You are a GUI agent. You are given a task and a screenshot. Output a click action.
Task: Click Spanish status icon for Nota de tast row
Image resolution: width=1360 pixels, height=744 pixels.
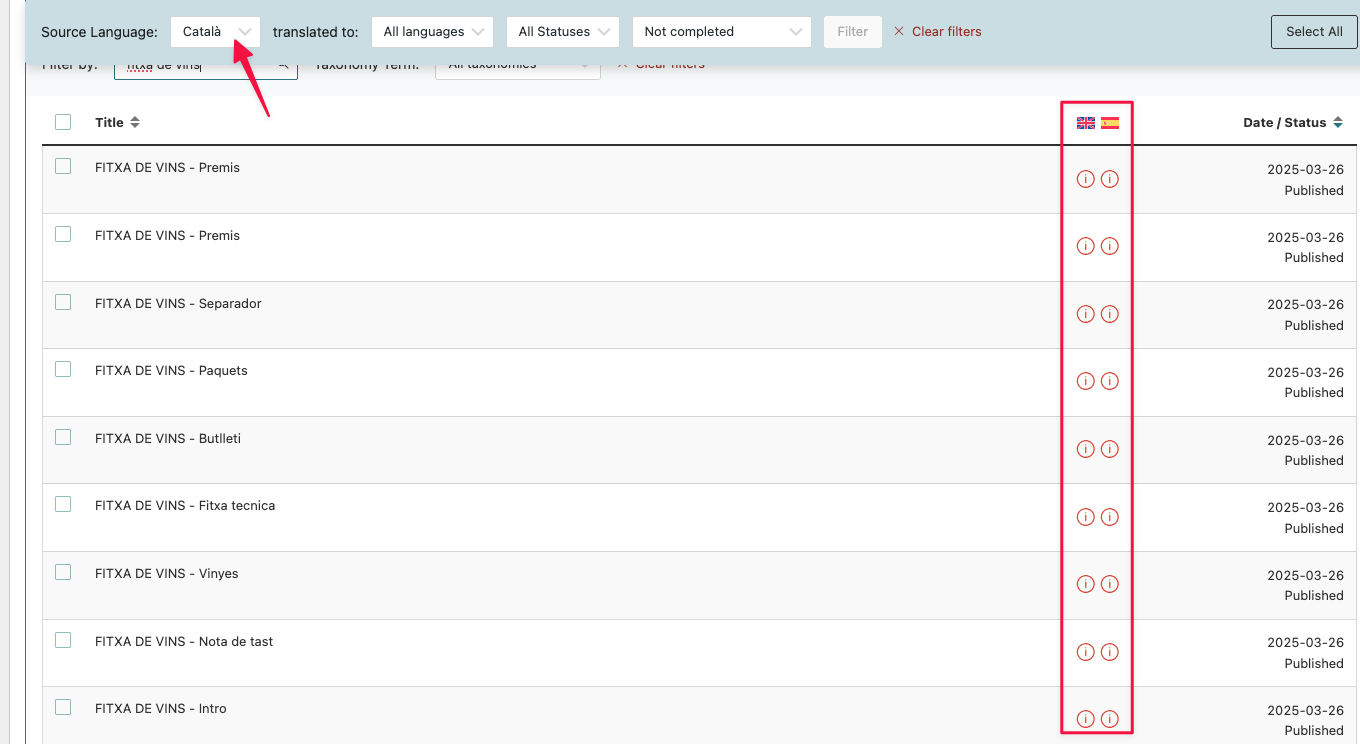tap(1109, 652)
